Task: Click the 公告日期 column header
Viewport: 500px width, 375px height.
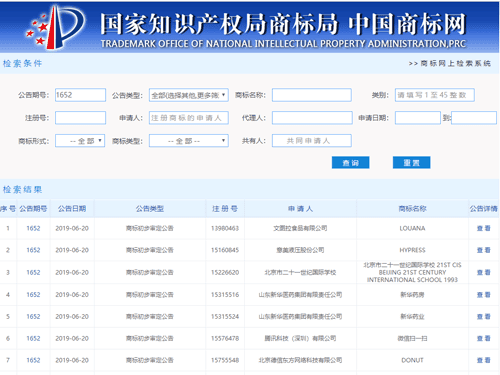Action: tap(72, 209)
